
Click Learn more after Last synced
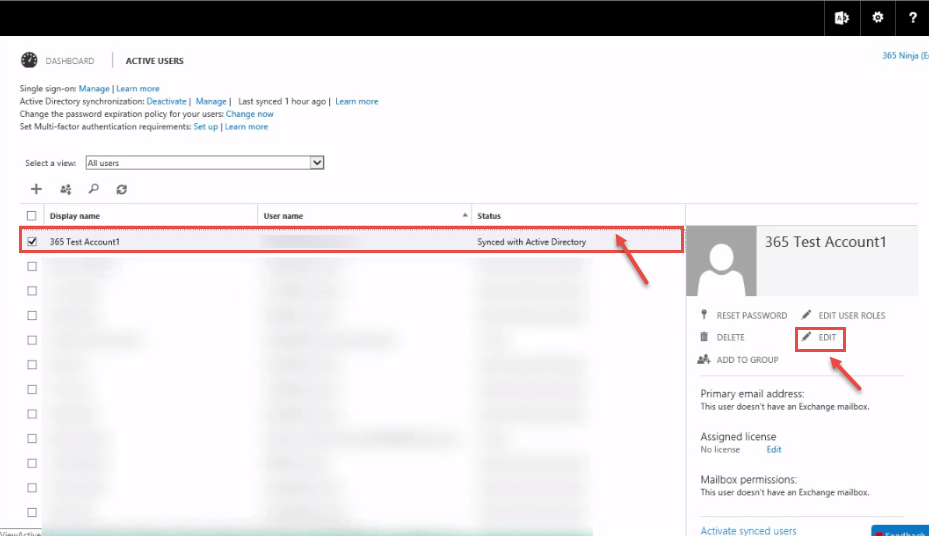tap(357, 101)
